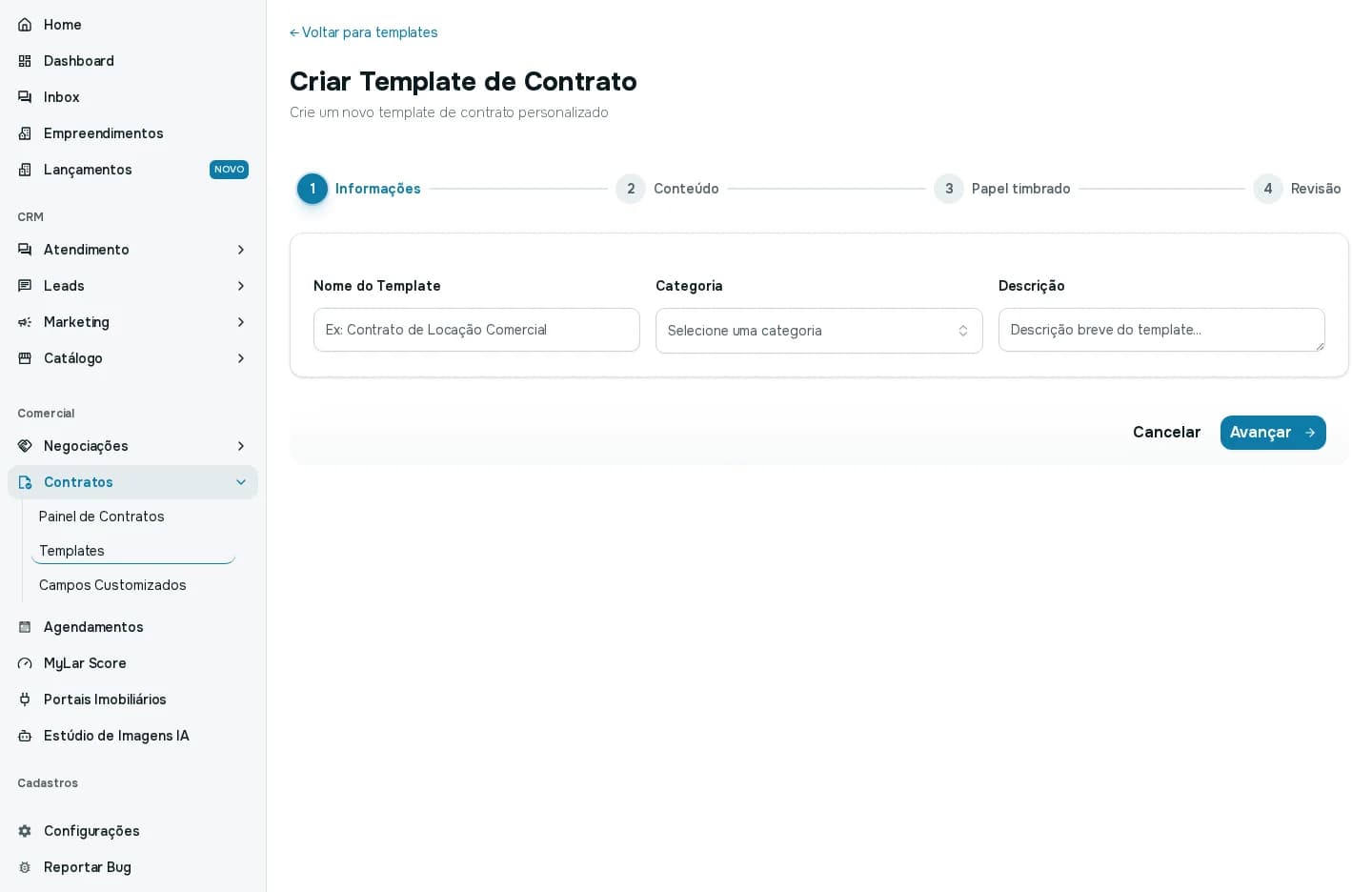
Task: Click the Comercial section label
Action: coord(46,414)
